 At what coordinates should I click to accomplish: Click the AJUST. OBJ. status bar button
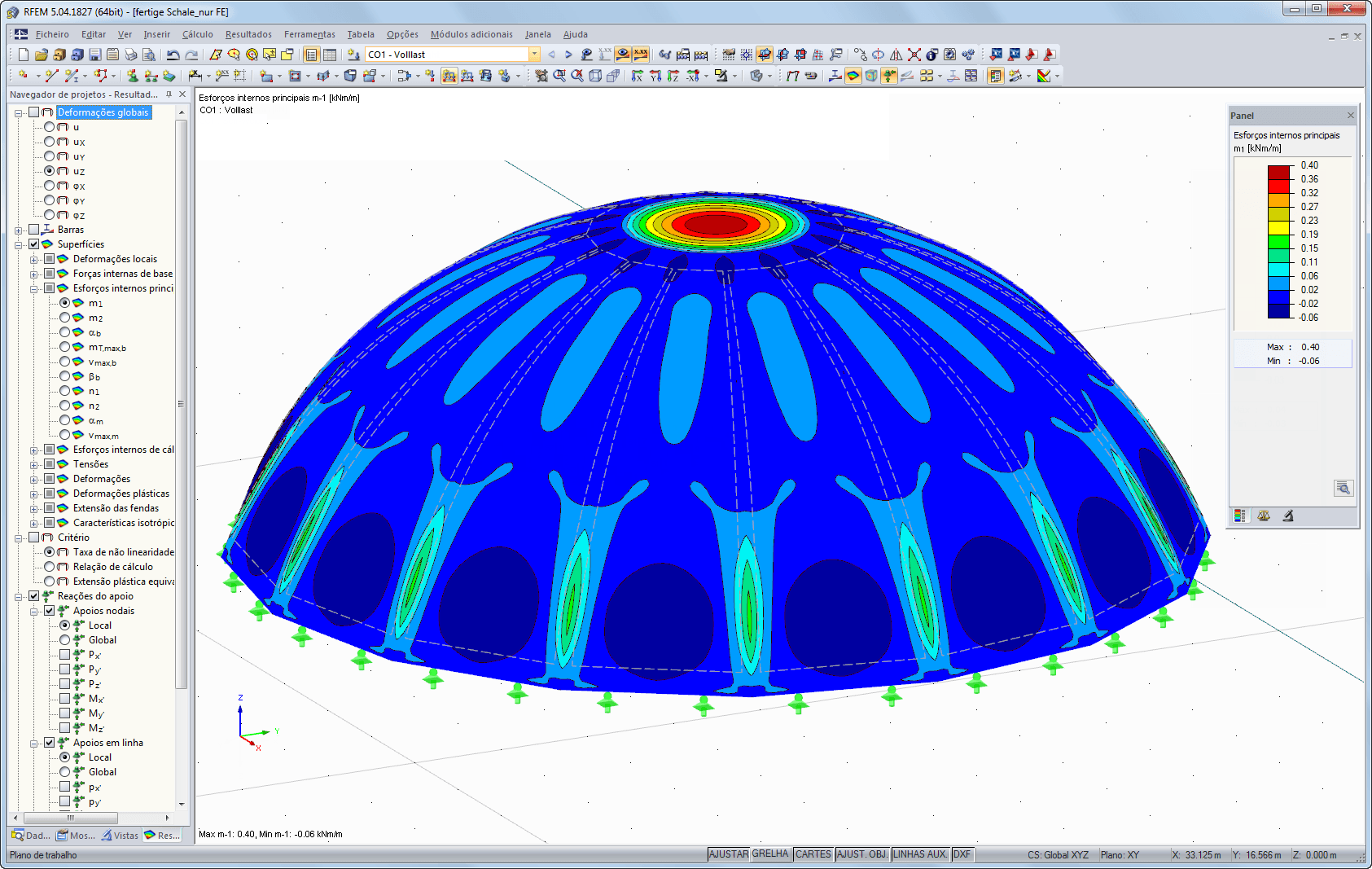point(861,854)
